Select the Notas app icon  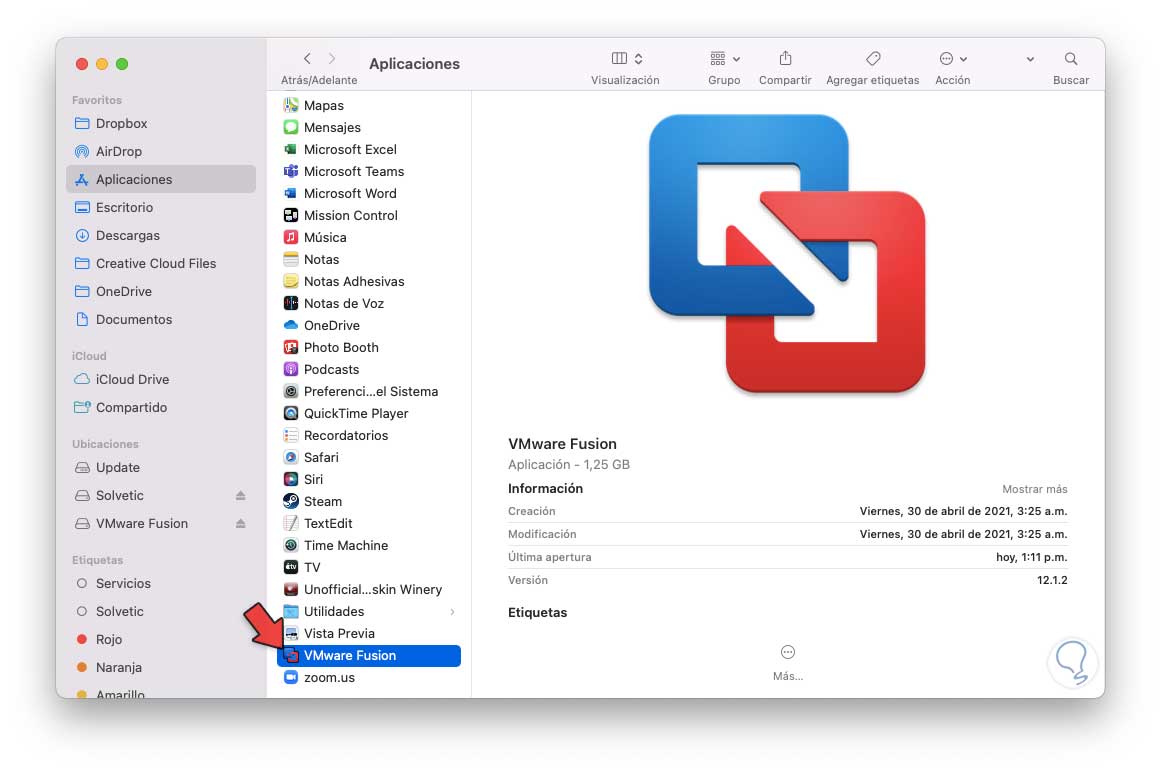[291, 259]
